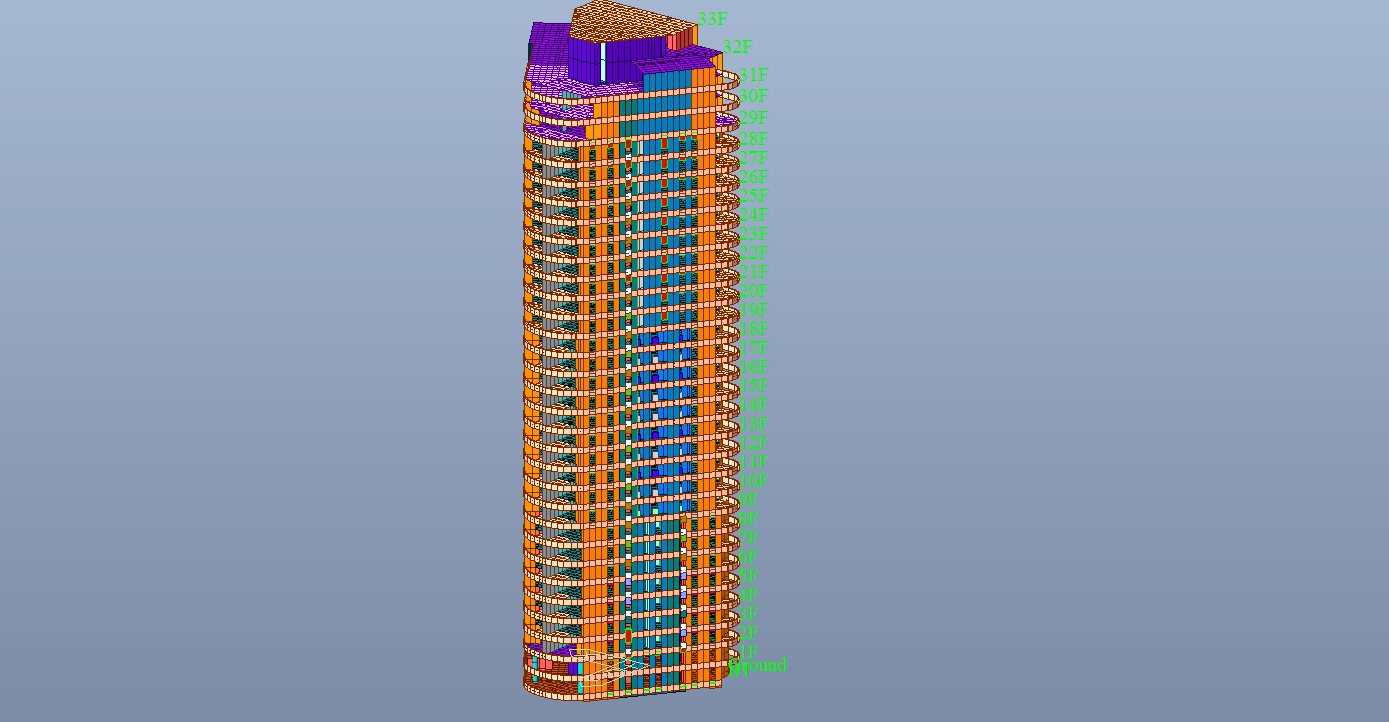Select the 32F story label
Screen dimensions: 1389x722
(737, 47)
